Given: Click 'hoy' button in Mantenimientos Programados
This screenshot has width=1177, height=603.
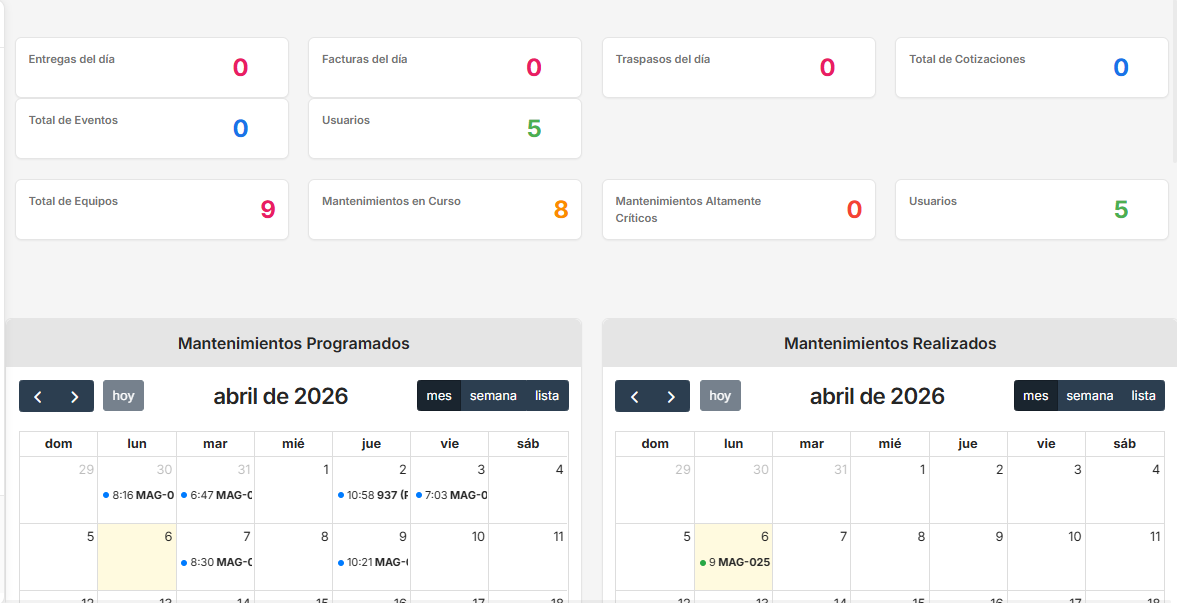Looking at the screenshot, I should pyautogui.click(x=123, y=396).
